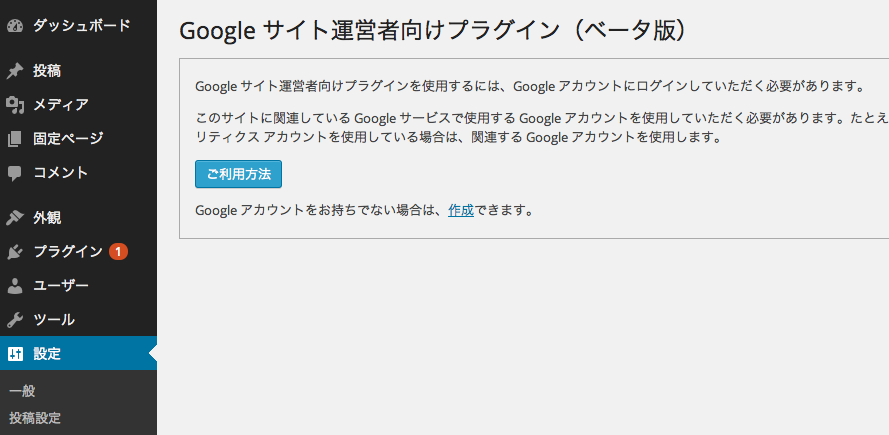Open the 投稿 menu label
The width and height of the screenshot is (889, 435).
coord(47,71)
